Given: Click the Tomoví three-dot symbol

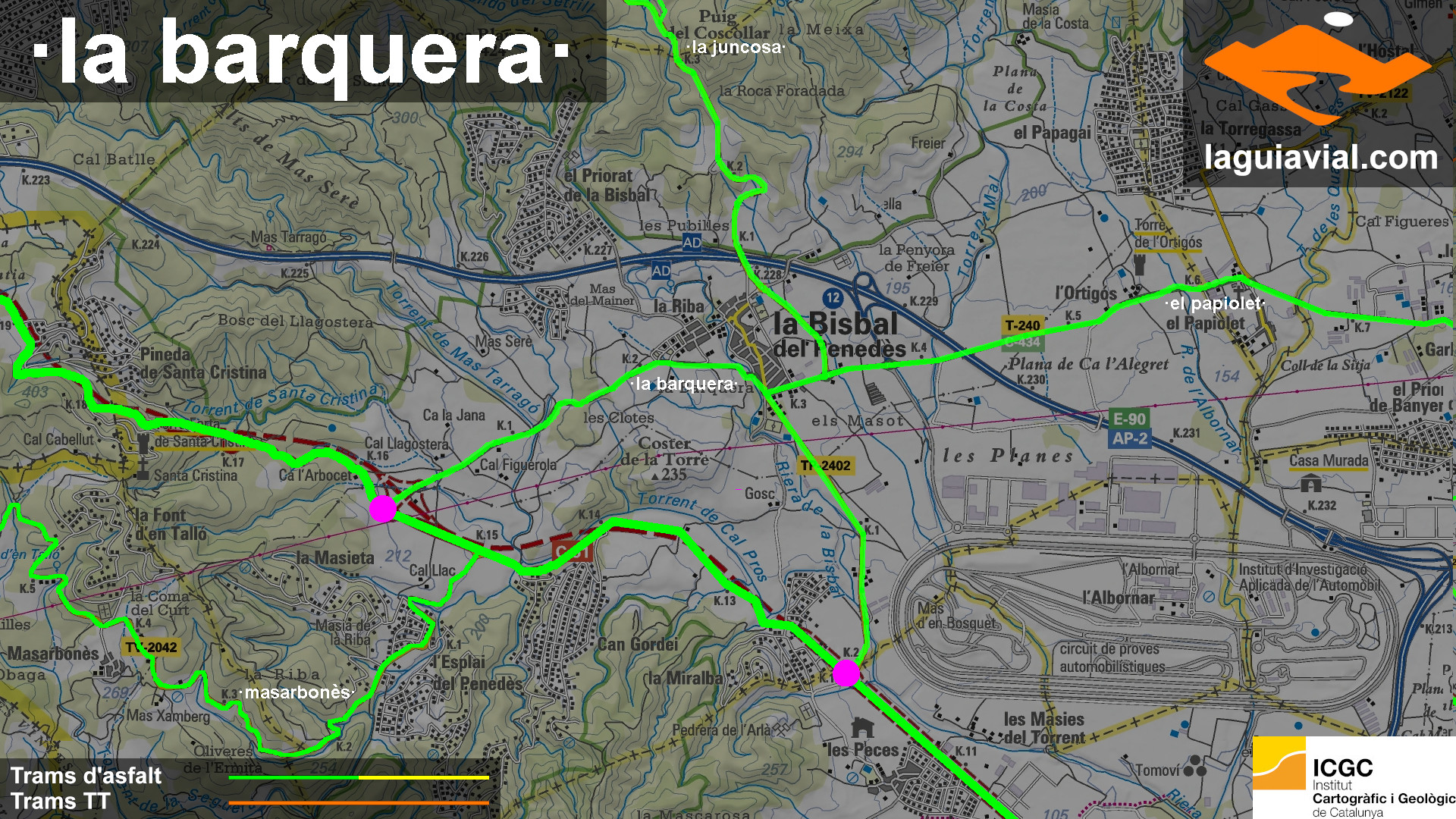Looking at the screenshot, I should [x=1195, y=766].
